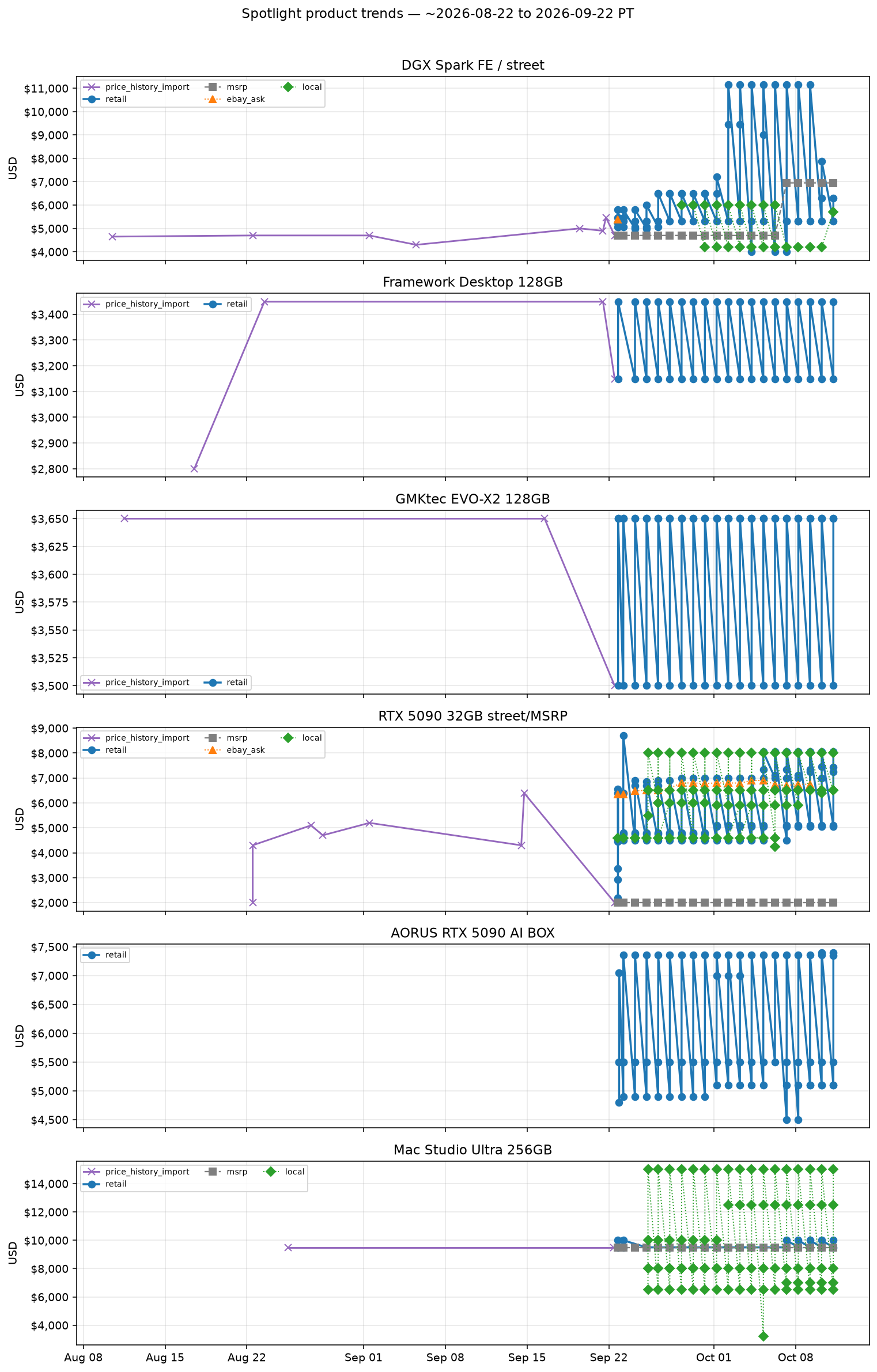Click "ebay_ask" in the DGX Spark legend
This screenshot has height=1372, width=877.
(x=245, y=99)
